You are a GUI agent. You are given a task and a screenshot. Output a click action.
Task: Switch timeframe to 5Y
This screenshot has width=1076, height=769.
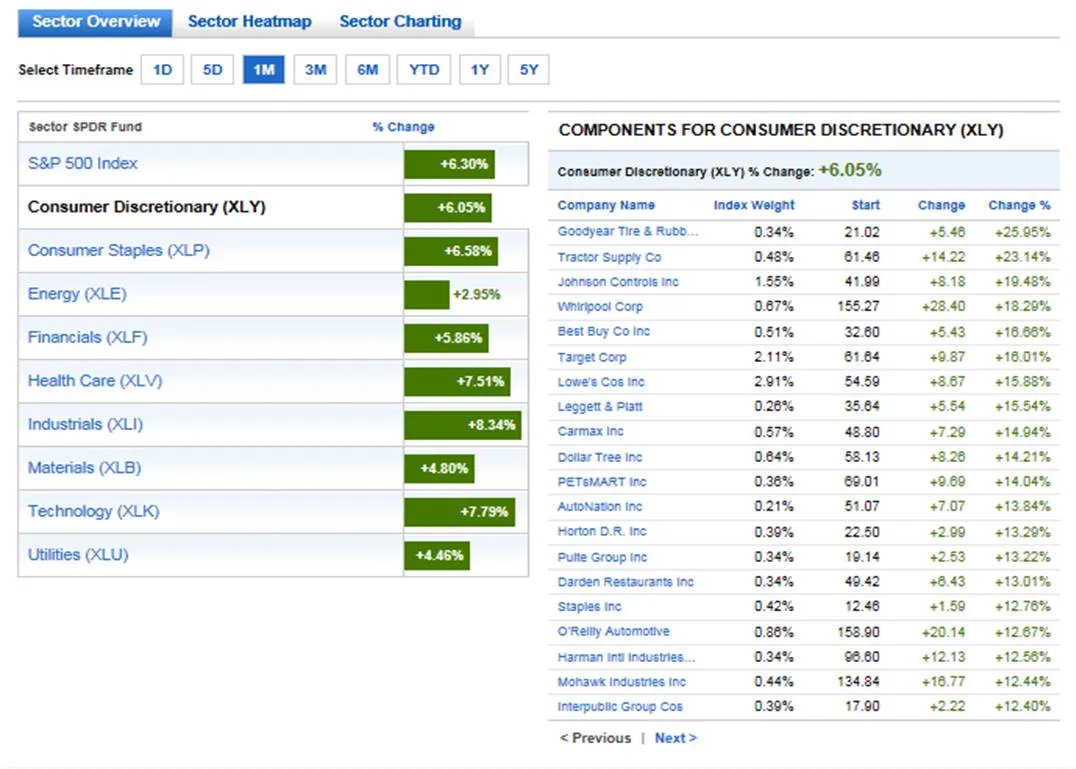pos(529,70)
